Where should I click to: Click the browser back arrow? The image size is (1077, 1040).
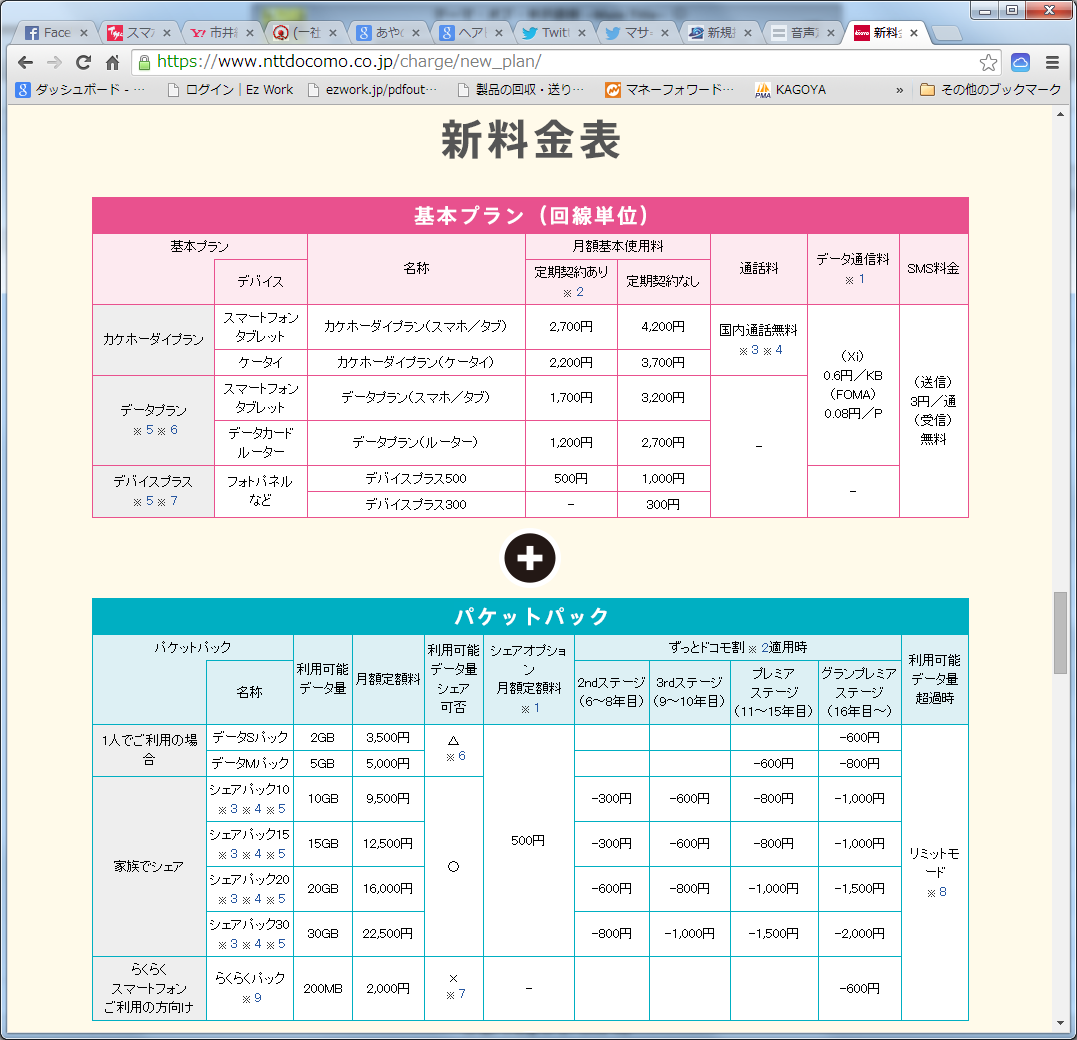[x=26, y=62]
